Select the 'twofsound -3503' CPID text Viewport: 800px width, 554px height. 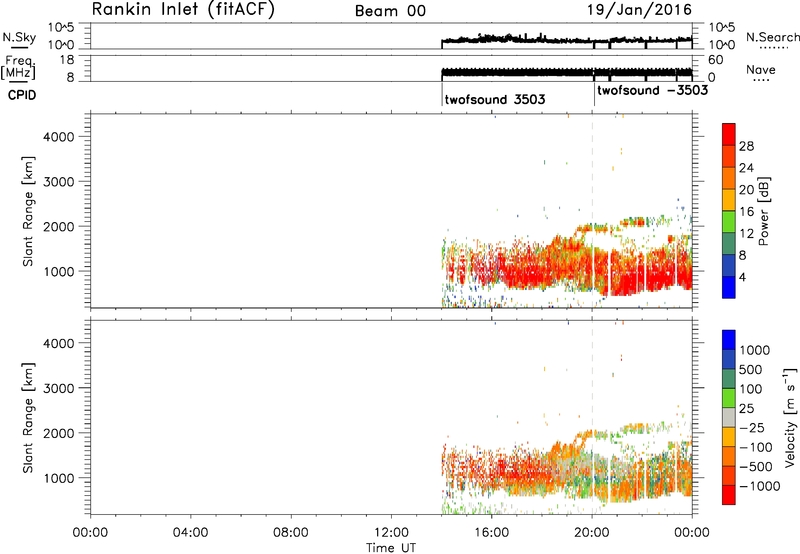click(653, 90)
